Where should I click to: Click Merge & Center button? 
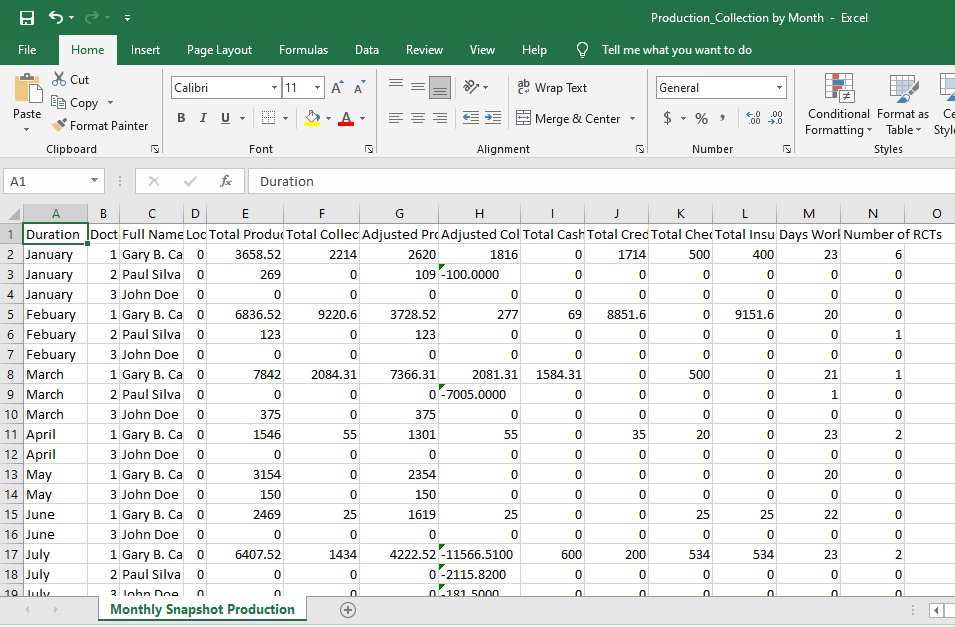[569, 118]
